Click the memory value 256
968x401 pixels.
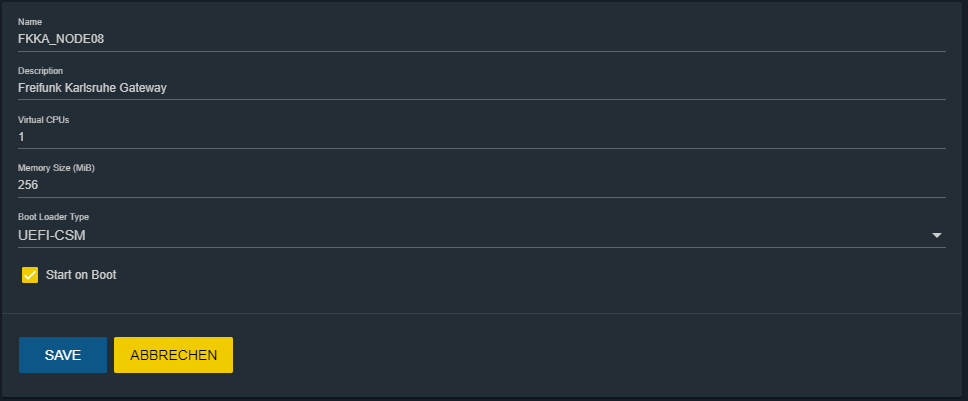click(28, 185)
